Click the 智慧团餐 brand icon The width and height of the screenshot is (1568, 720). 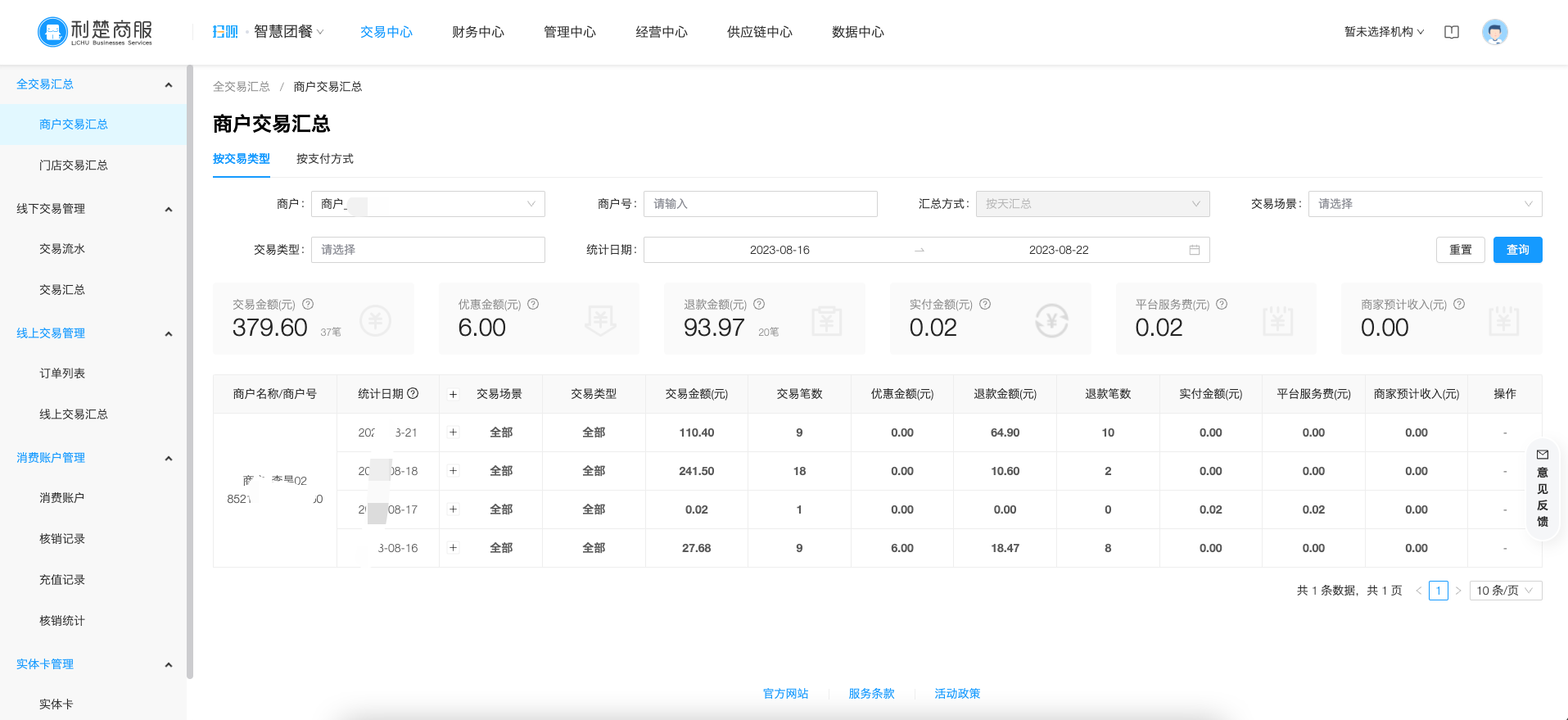225,32
